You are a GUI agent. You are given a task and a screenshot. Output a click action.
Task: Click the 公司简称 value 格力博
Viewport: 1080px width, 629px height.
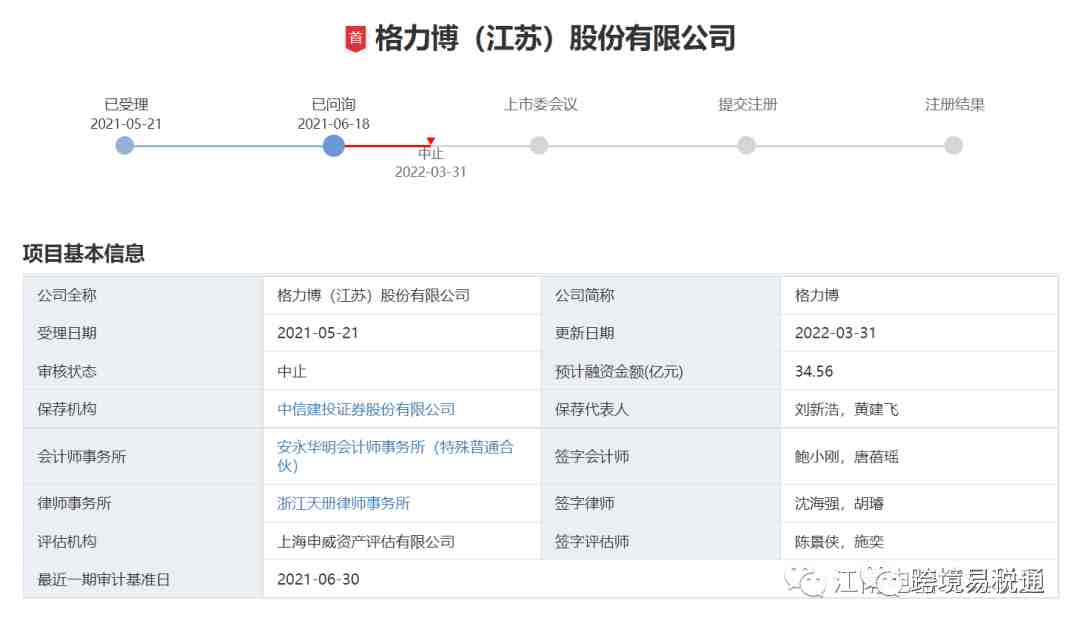(817, 296)
